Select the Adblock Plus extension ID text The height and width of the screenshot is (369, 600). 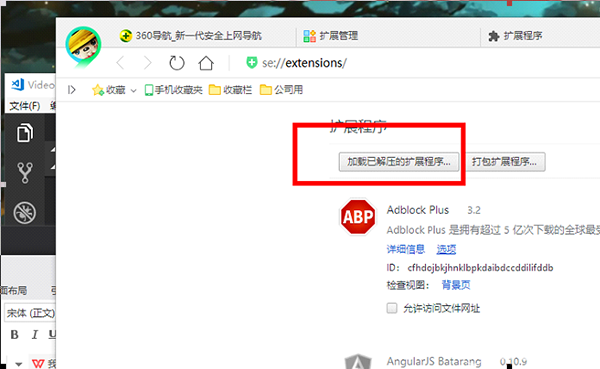coord(480,268)
